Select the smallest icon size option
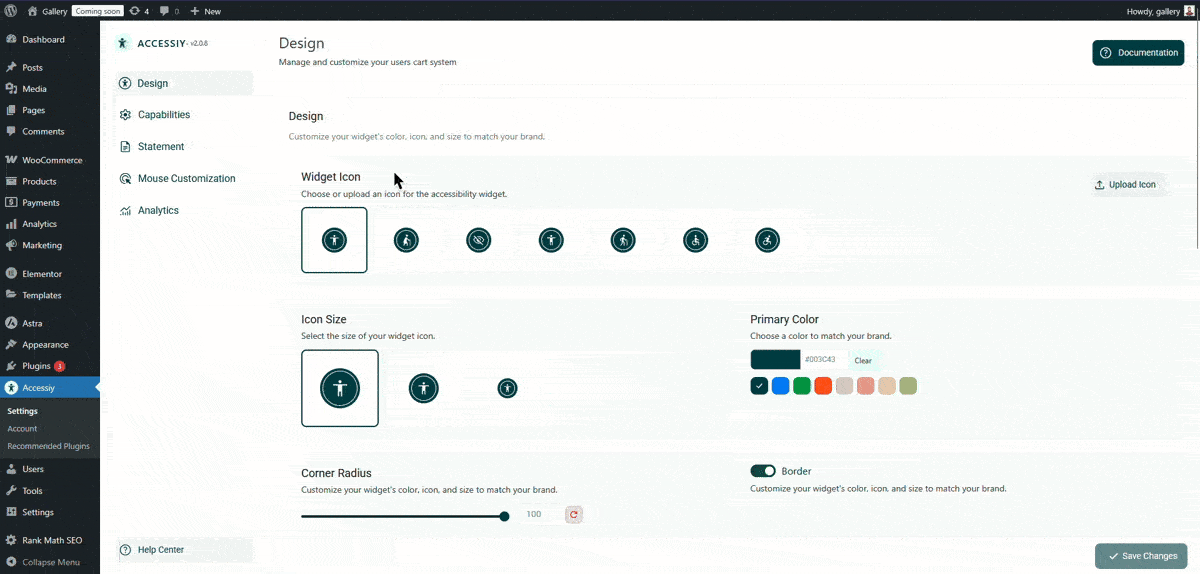1200x574 pixels. click(508, 388)
